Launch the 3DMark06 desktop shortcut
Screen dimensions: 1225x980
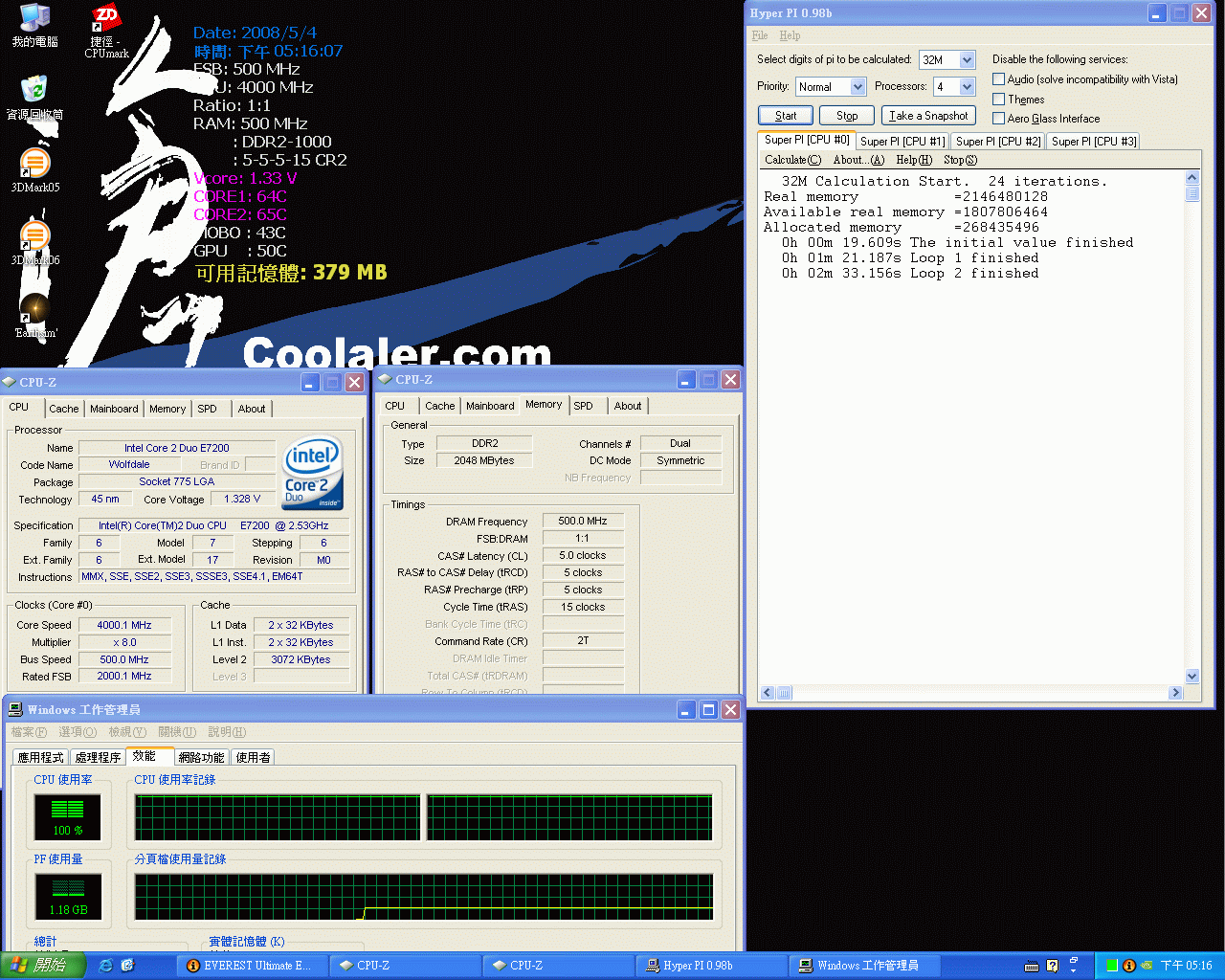34,243
